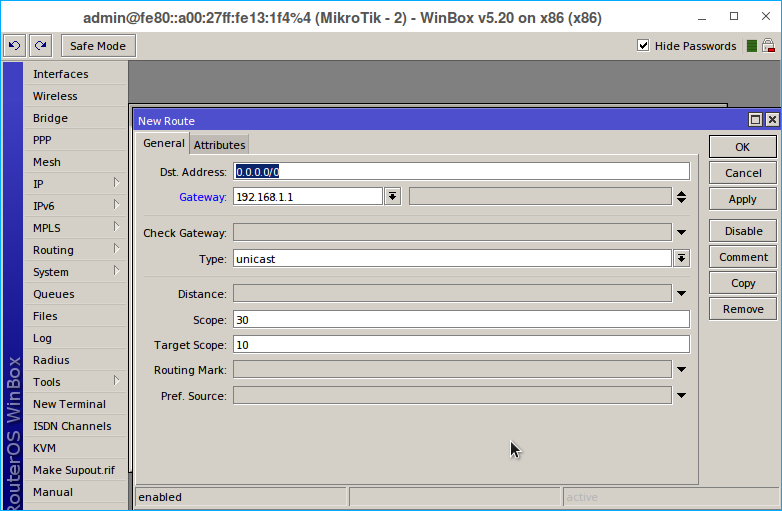Click the blue Gateway label
The width and height of the screenshot is (782, 511).
[202, 197]
